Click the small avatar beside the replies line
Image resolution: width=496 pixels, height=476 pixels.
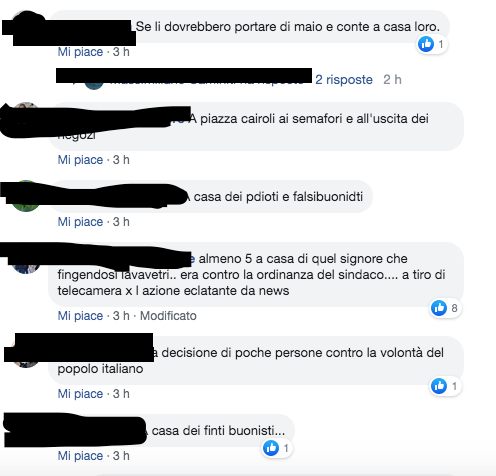[x=94, y=84]
